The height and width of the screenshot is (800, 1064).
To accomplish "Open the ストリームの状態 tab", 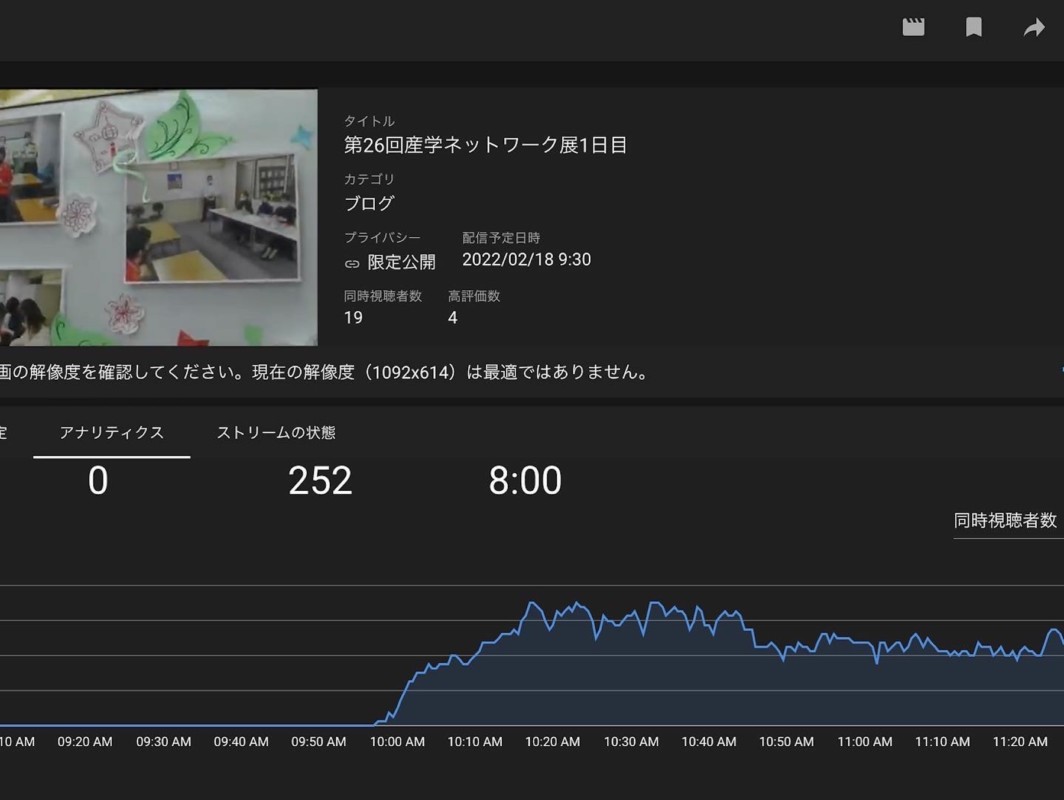I will pyautogui.click(x=276, y=433).
